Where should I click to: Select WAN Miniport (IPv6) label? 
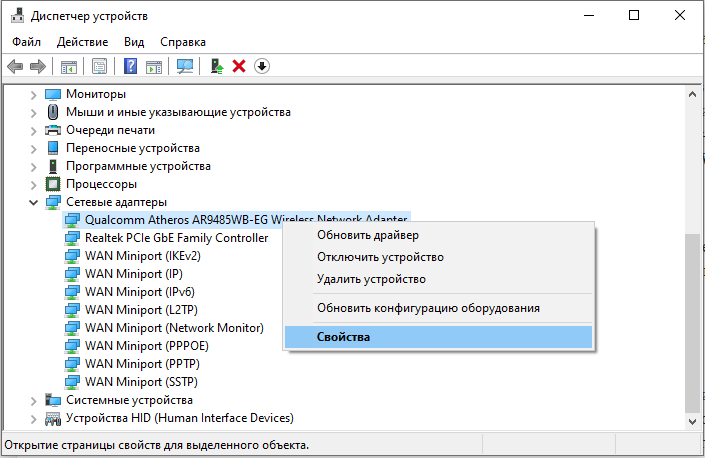tap(140, 292)
